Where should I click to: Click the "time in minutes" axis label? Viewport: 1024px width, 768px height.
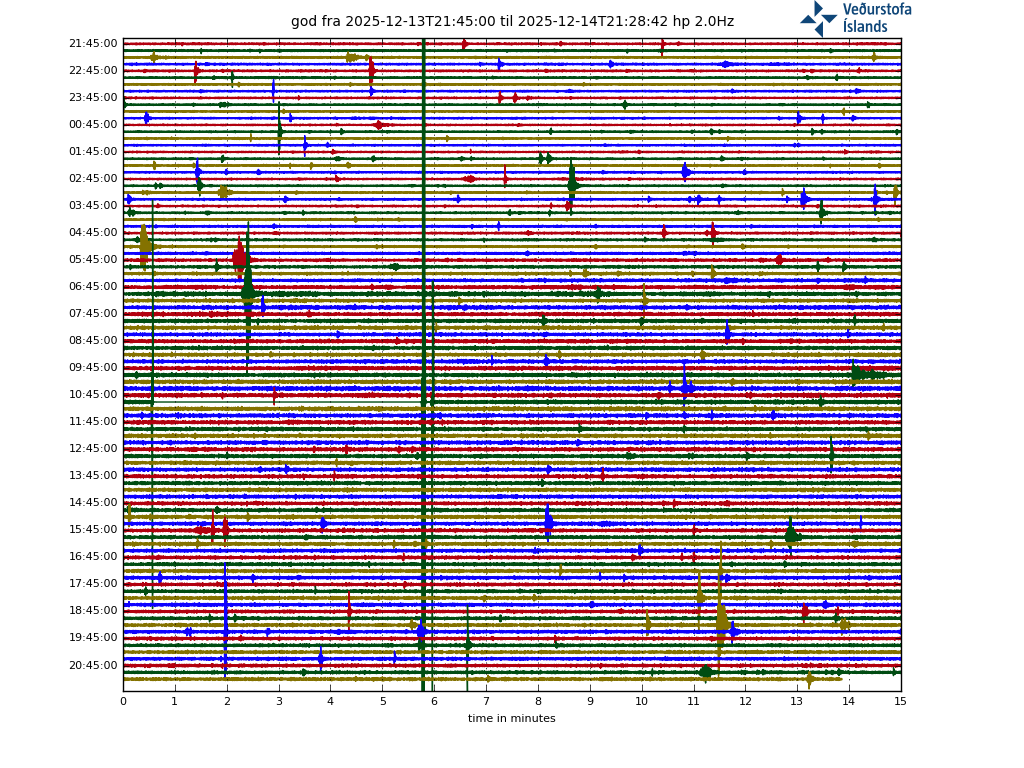511,719
